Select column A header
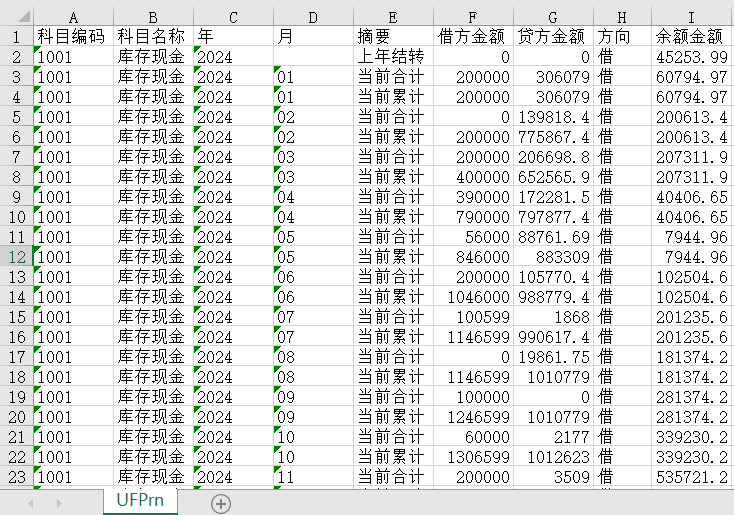 [x=73, y=17]
